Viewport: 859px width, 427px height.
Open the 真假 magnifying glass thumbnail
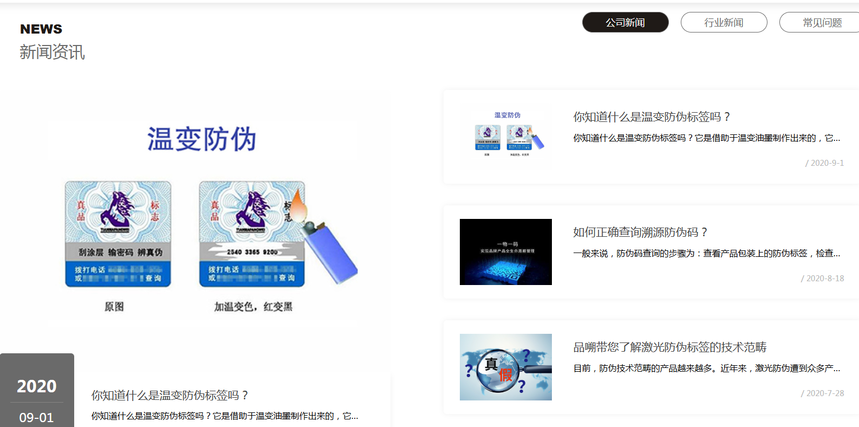(506, 367)
